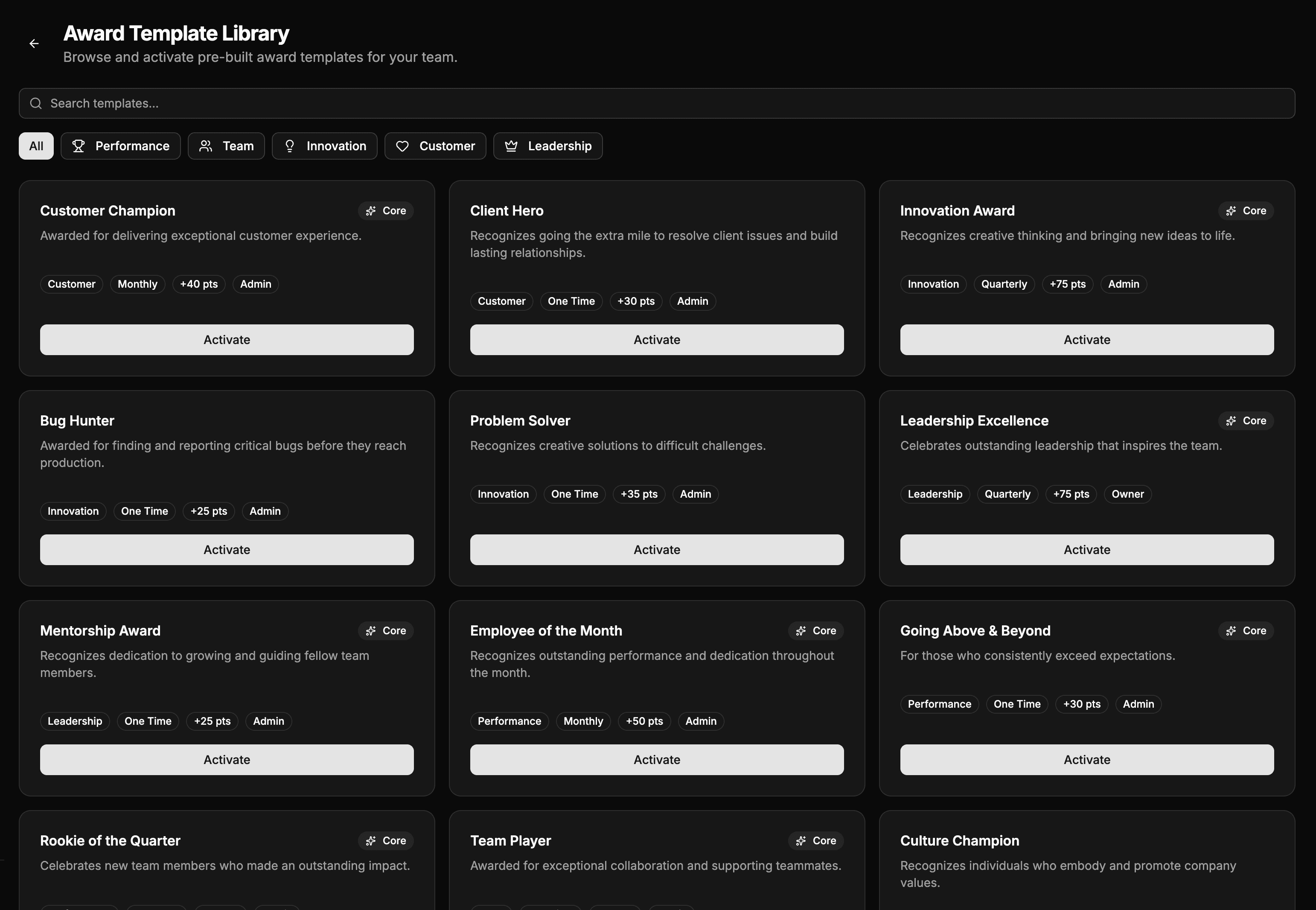Image resolution: width=1316 pixels, height=910 pixels.
Task: Click the crown icon on Leadership filter
Action: click(x=511, y=146)
